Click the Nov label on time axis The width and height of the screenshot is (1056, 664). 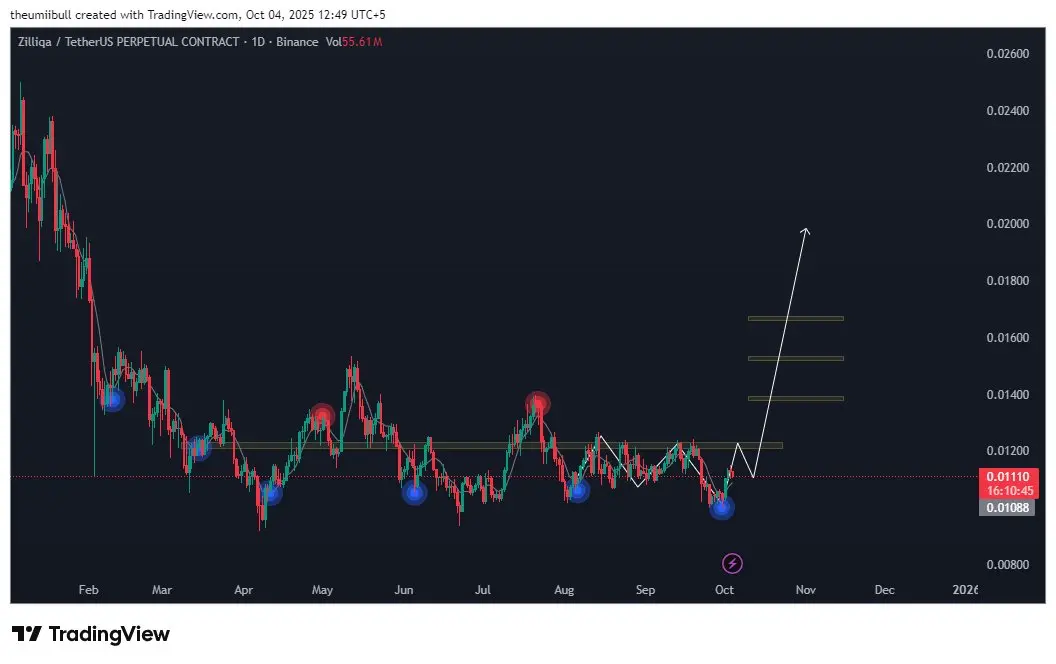pyautogui.click(x=805, y=590)
